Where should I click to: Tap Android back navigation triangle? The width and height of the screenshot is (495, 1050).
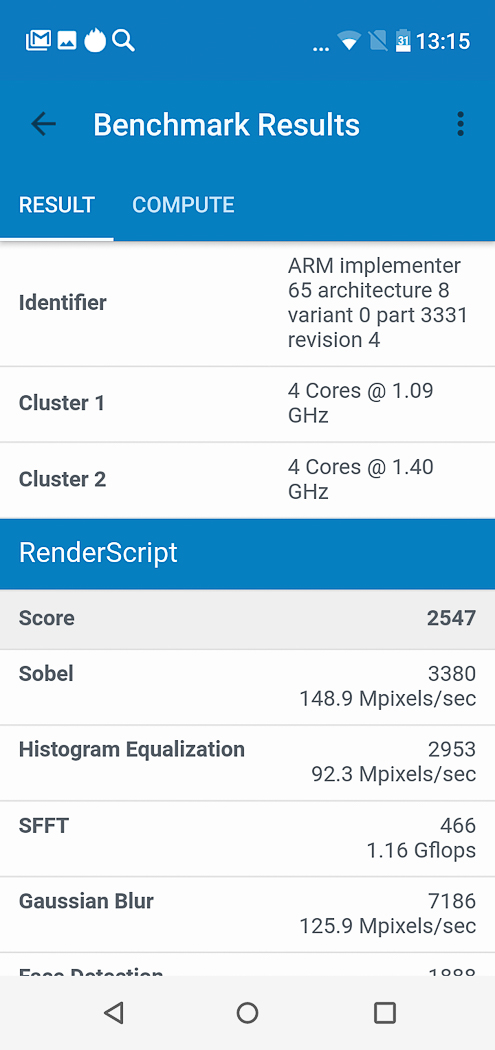pos(114,1012)
